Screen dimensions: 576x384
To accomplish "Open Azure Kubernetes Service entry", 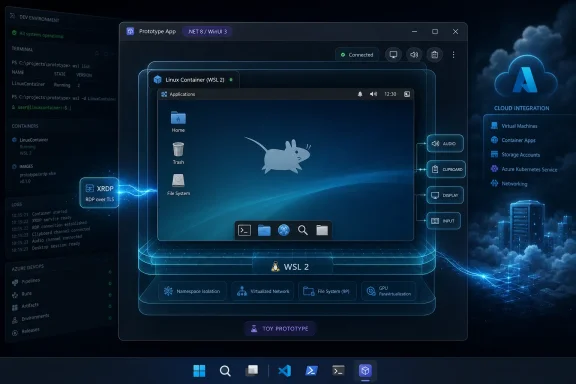I will click(524, 169).
